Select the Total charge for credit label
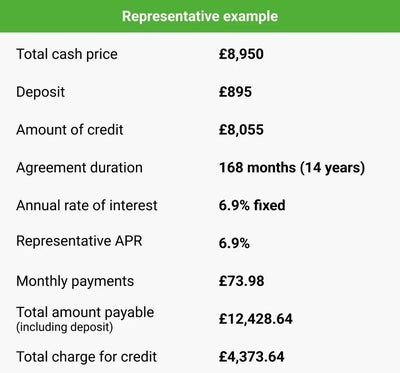 pyautogui.click(x=86, y=357)
